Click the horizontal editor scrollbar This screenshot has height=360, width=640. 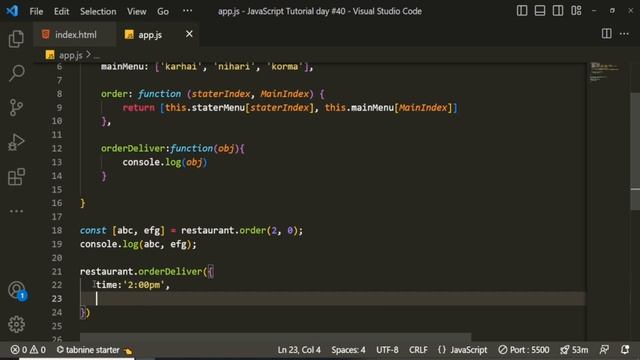[275, 337]
